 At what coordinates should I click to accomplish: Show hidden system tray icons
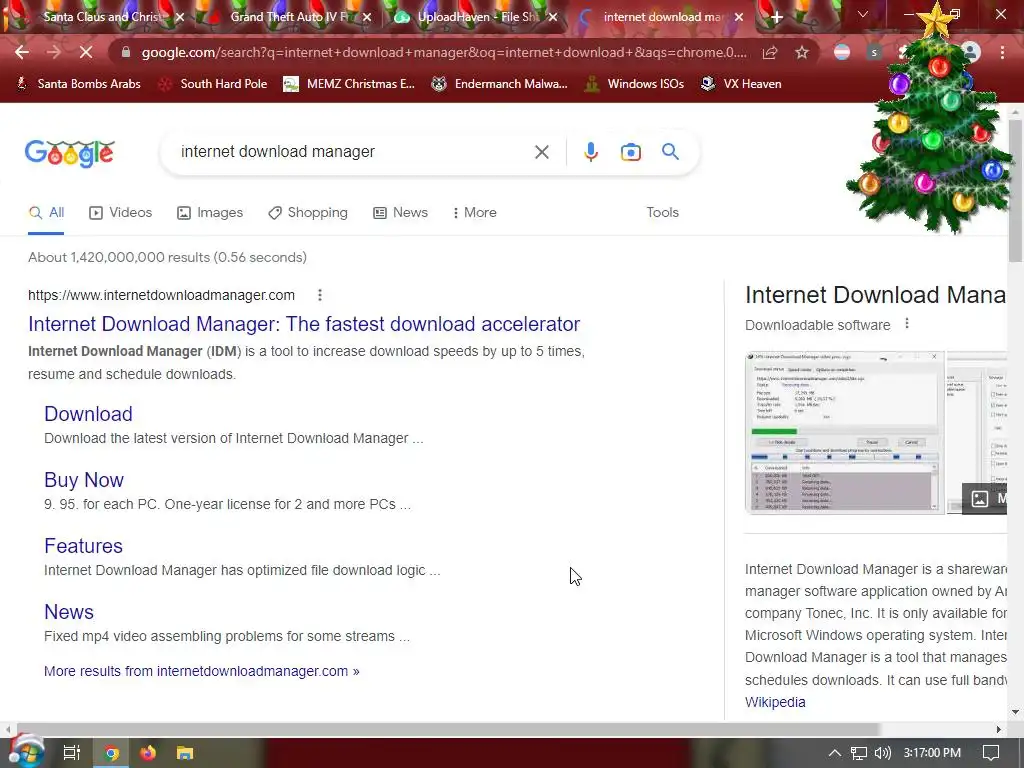[834, 753]
